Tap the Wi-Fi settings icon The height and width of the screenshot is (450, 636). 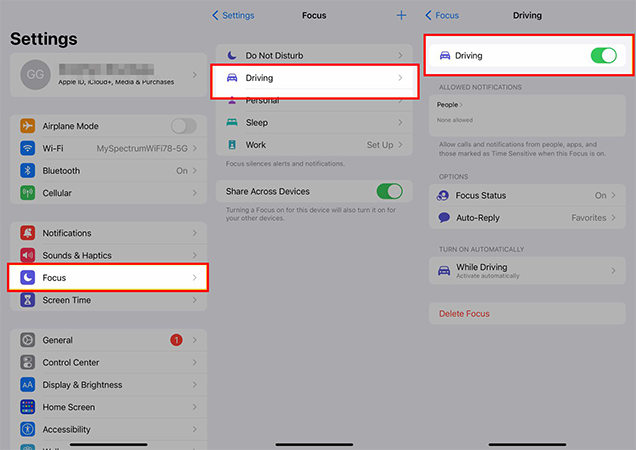27,148
